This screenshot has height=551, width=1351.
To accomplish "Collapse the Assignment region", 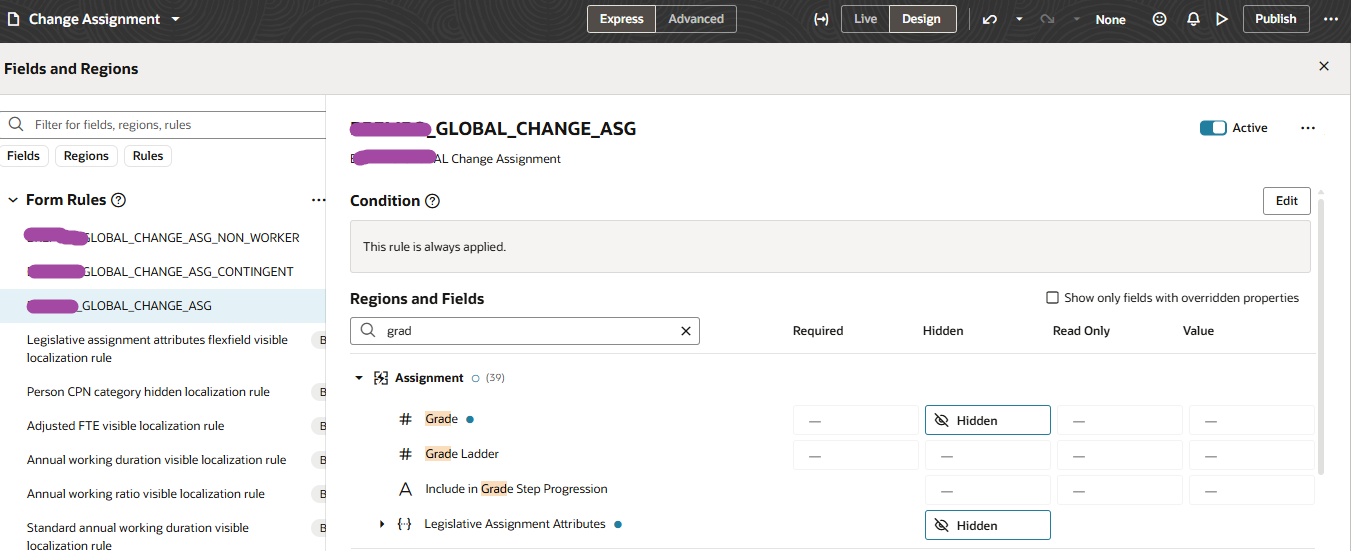I will pos(359,378).
